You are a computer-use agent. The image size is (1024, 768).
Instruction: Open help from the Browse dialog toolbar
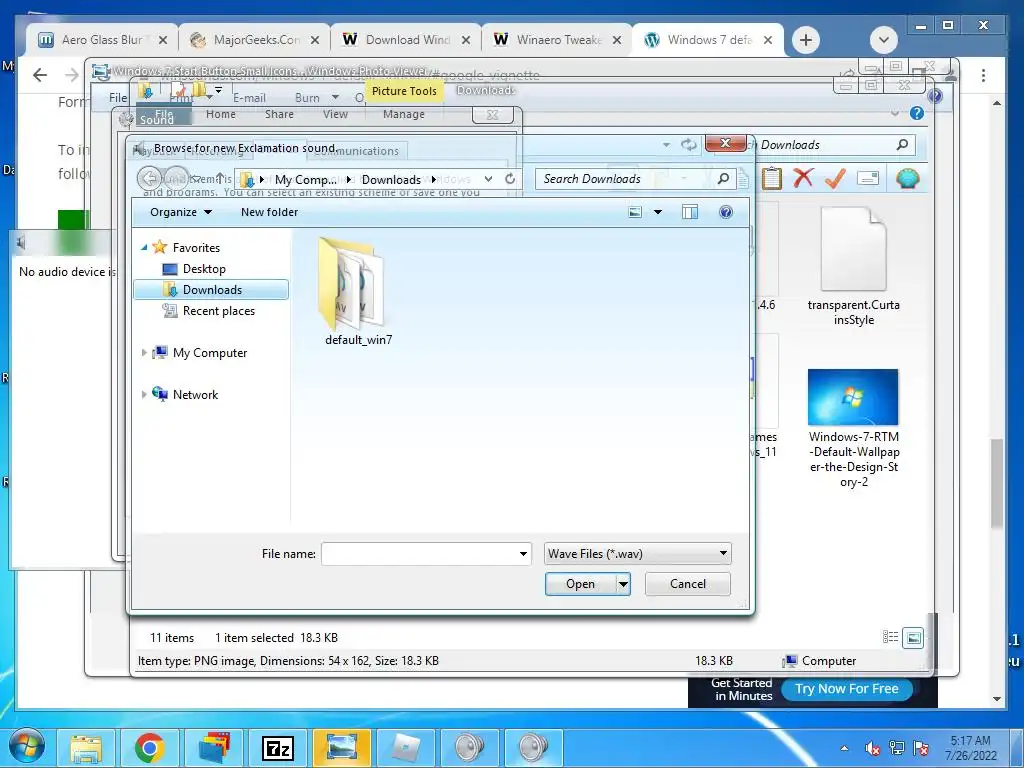coord(726,212)
